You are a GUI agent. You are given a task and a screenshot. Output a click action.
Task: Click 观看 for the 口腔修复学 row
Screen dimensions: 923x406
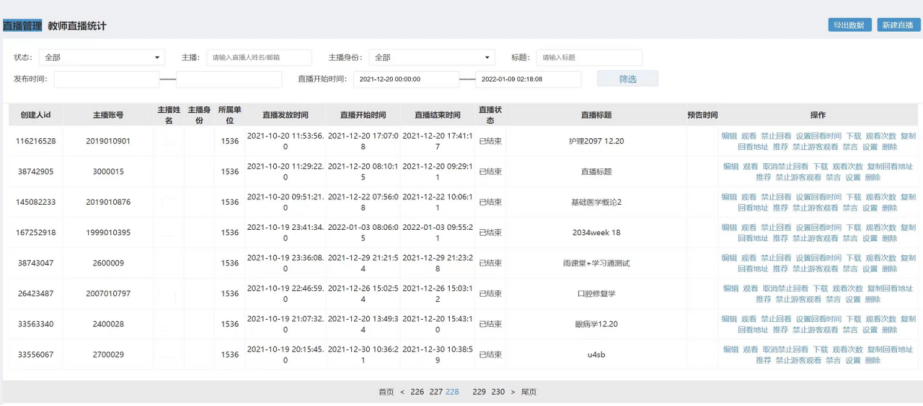749,289
